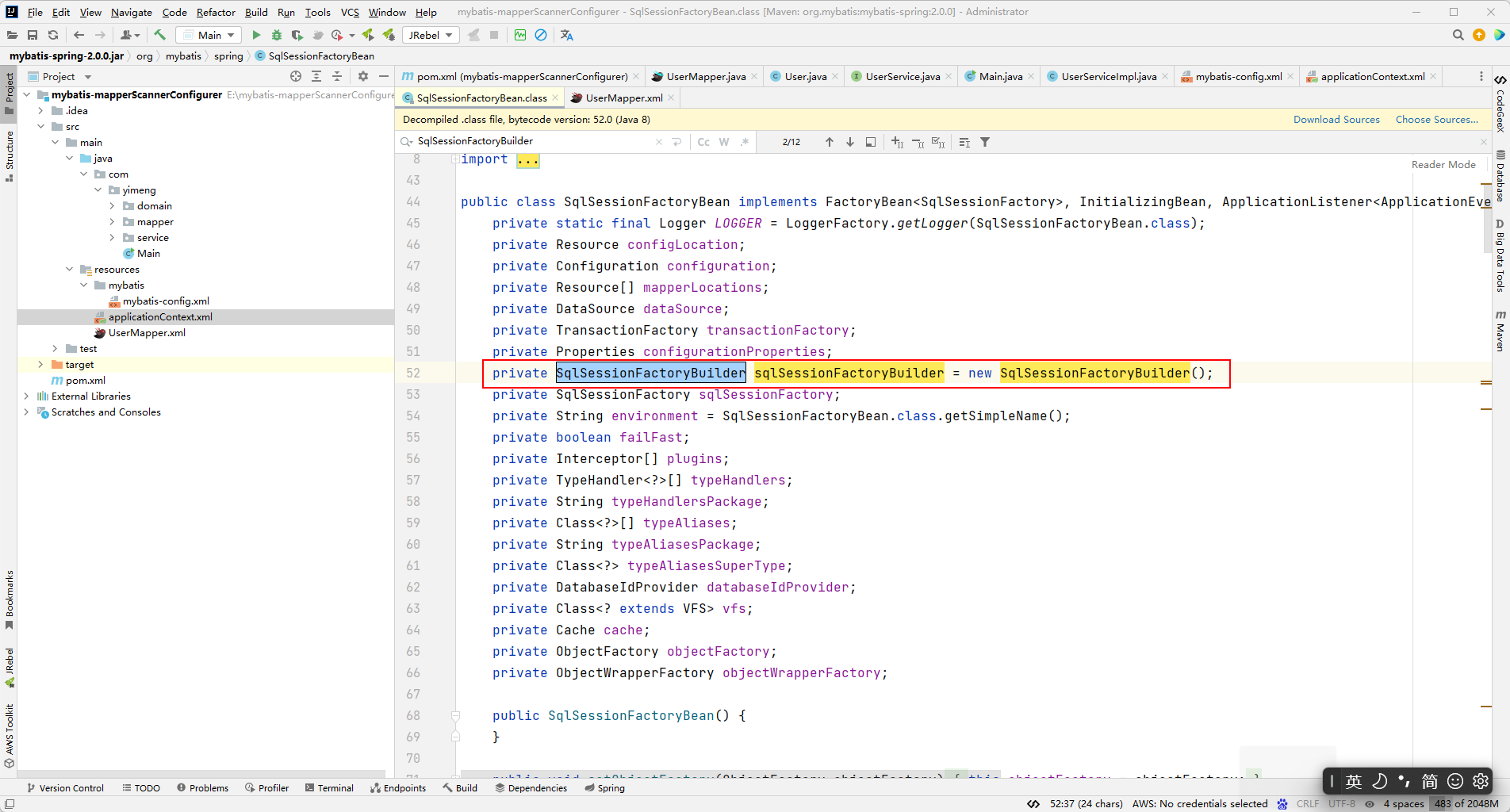Open translation tool icon
The height and width of the screenshot is (812, 1510).
pos(566,35)
